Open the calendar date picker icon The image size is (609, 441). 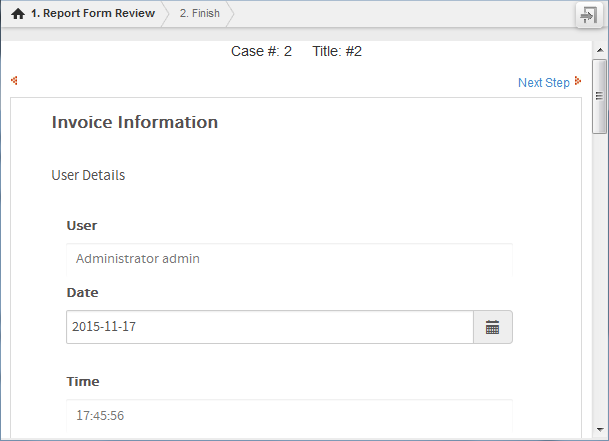coord(492,327)
